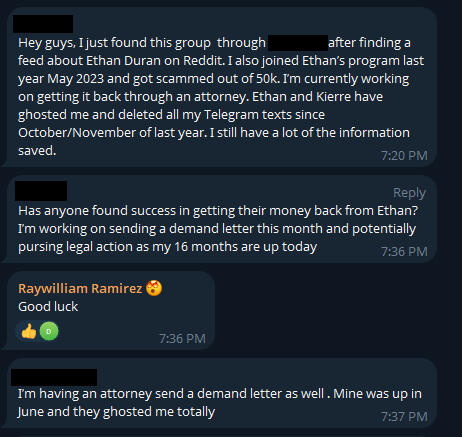462x437 pixels.
Task: Click the text "June and they ghosted me totally"
Action: click(x=116, y=412)
